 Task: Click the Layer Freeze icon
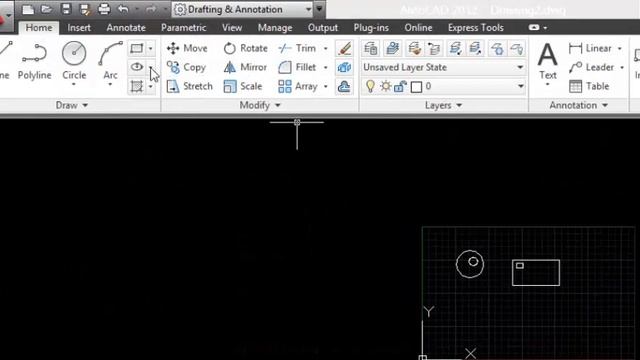497,49
